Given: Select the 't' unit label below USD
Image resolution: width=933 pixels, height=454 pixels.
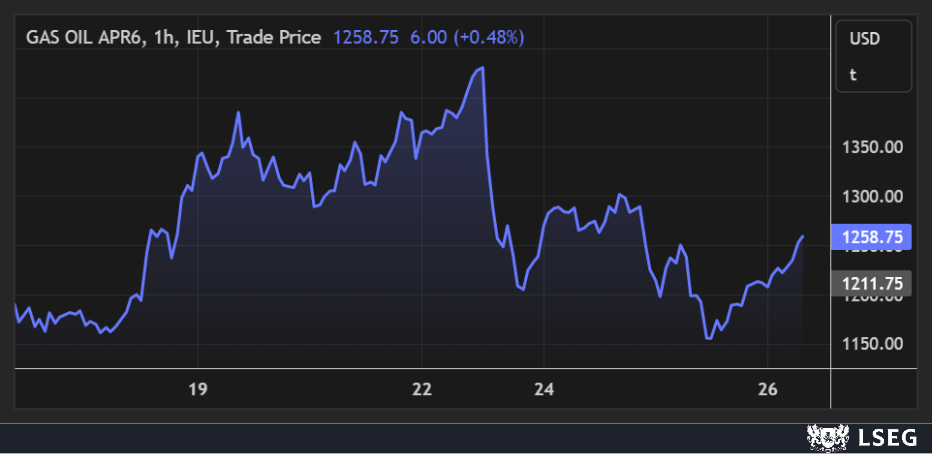Looking at the screenshot, I should point(853,74).
